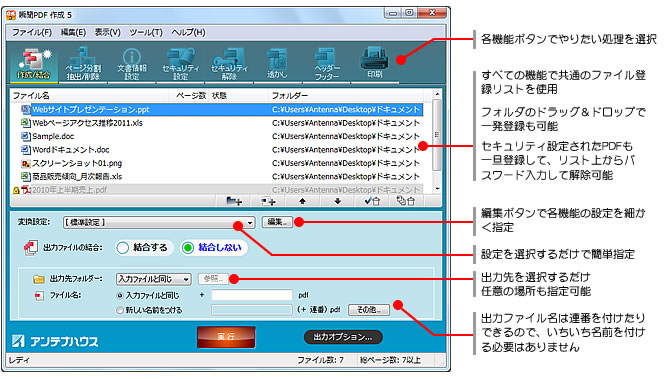Image resolution: width=670 pixels, height=379 pixels.
Task: Click the 編集... settings button
Action: [277, 222]
